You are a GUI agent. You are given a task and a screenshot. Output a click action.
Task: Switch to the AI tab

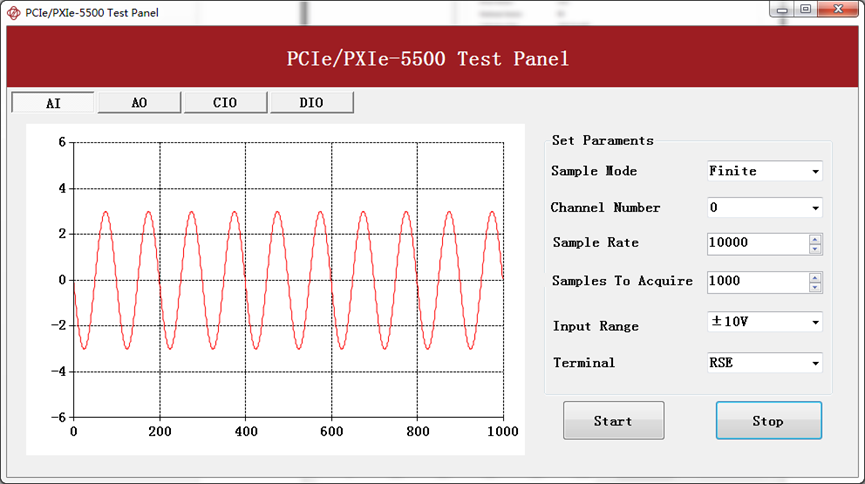pos(53,103)
